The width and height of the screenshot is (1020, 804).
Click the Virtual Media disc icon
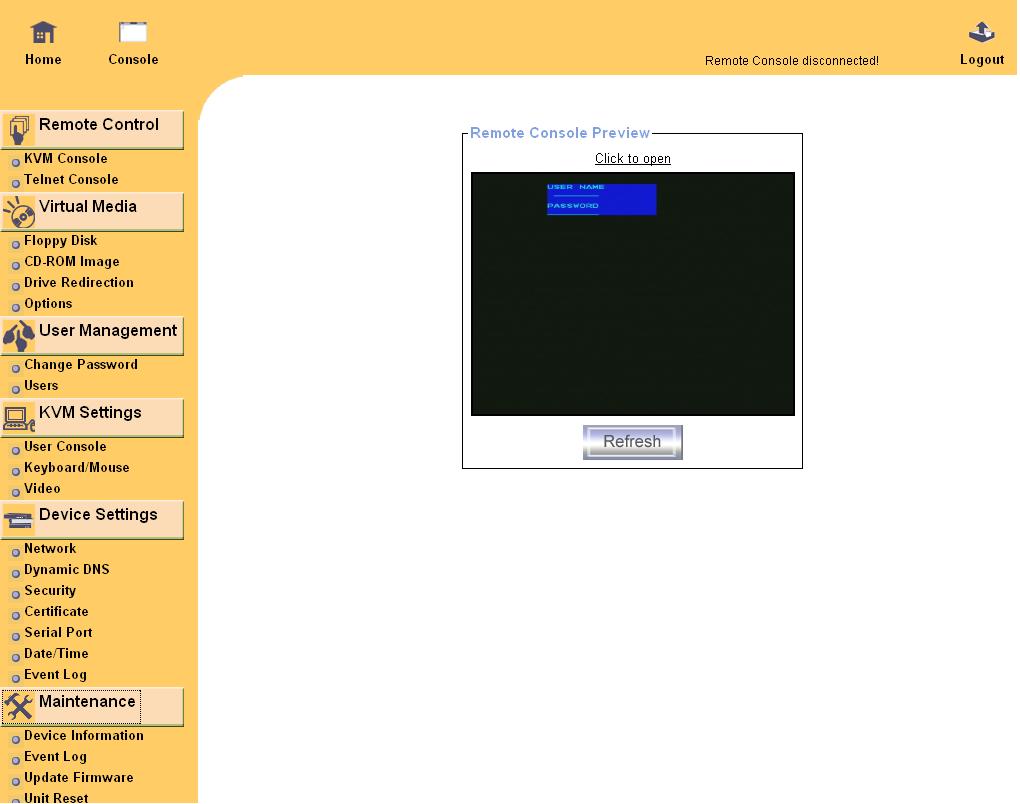[x=19, y=212]
